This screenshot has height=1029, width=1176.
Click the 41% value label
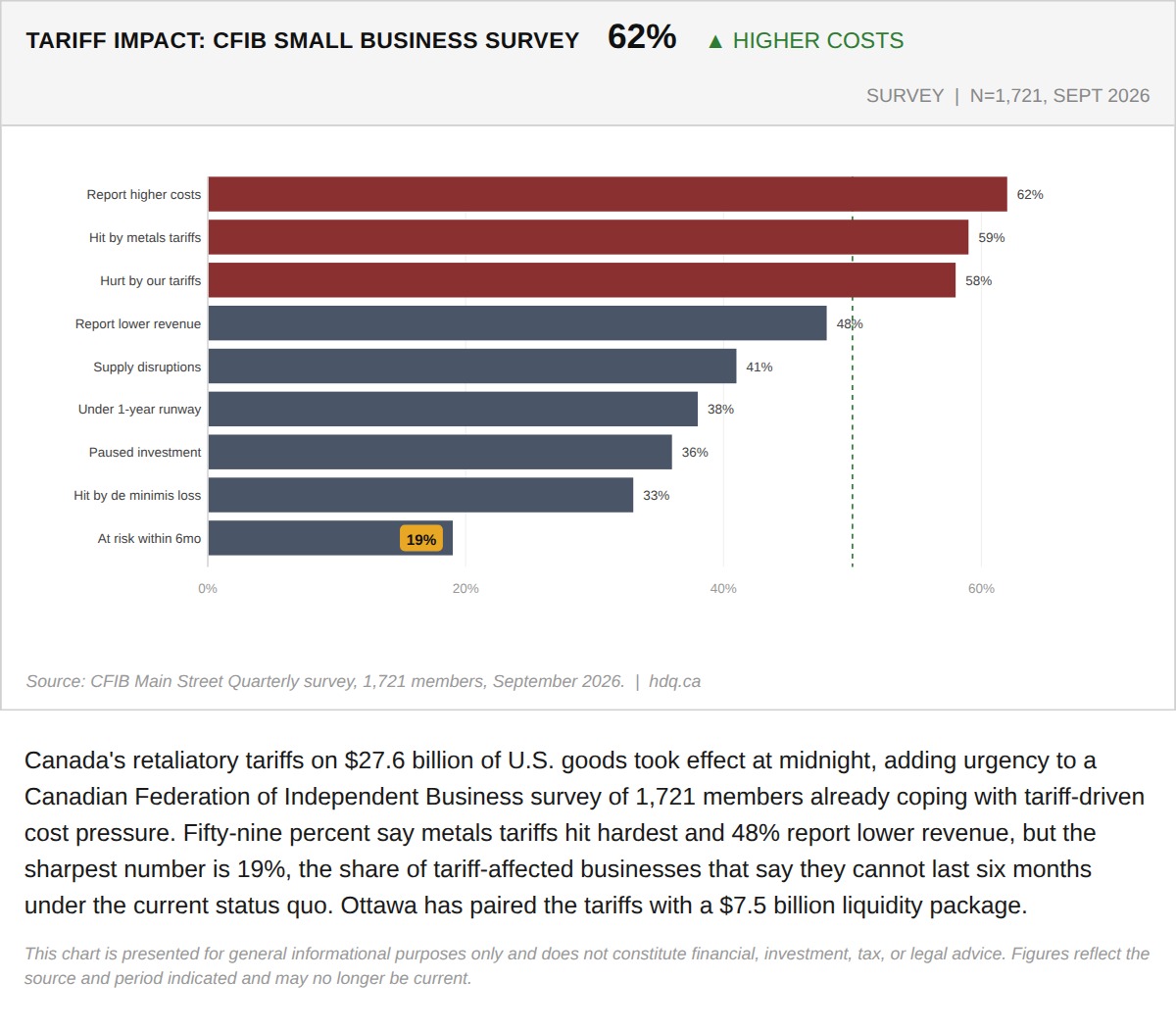pos(759,367)
